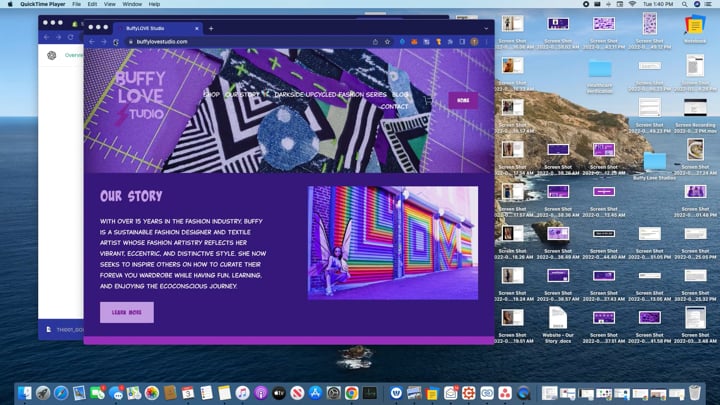720x405 pixels.
Task: Close the BuffyLOVE Studio tab
Action: point(197,28)
